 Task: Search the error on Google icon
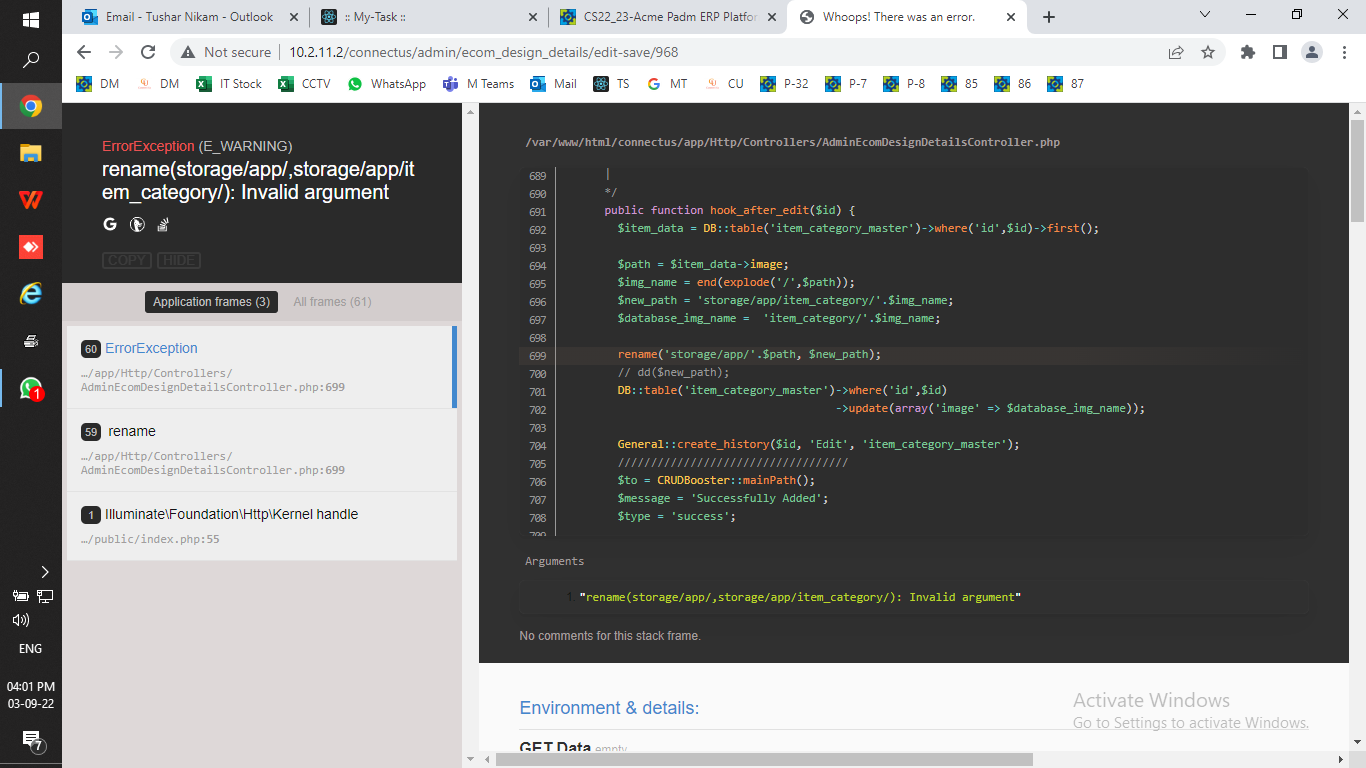[x=110, y=224]
